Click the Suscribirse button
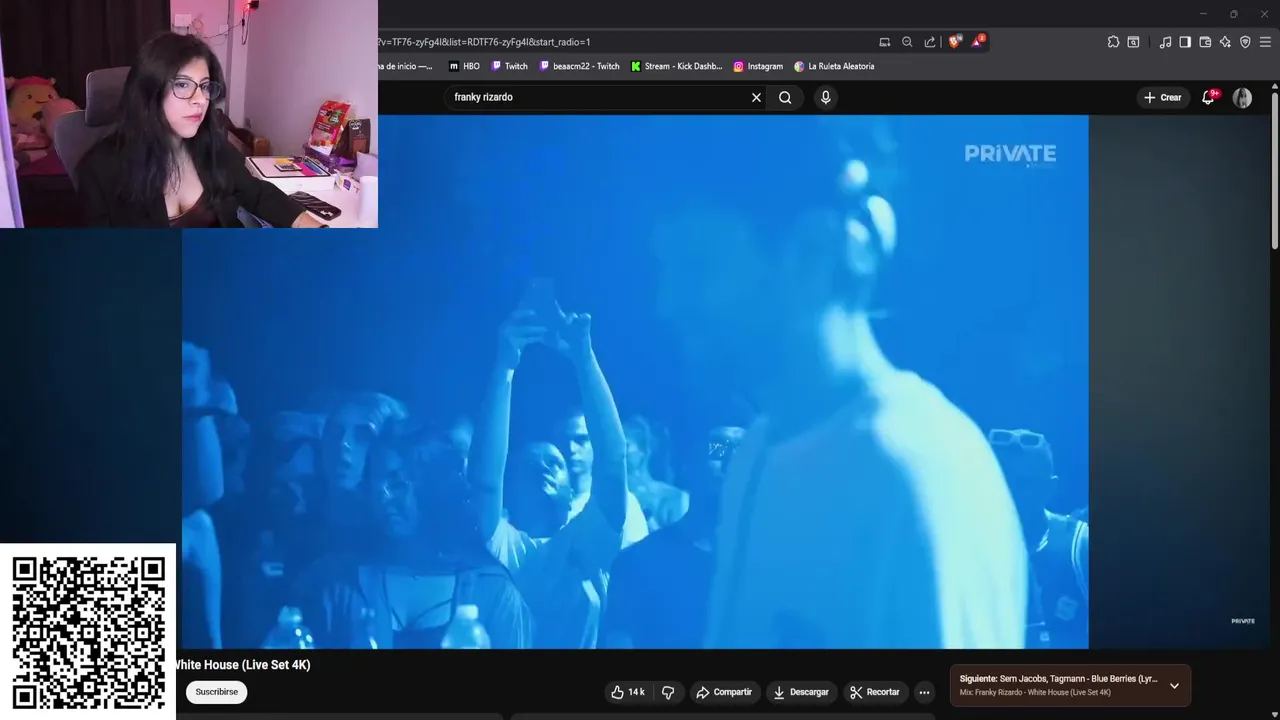 click(216, 692)
